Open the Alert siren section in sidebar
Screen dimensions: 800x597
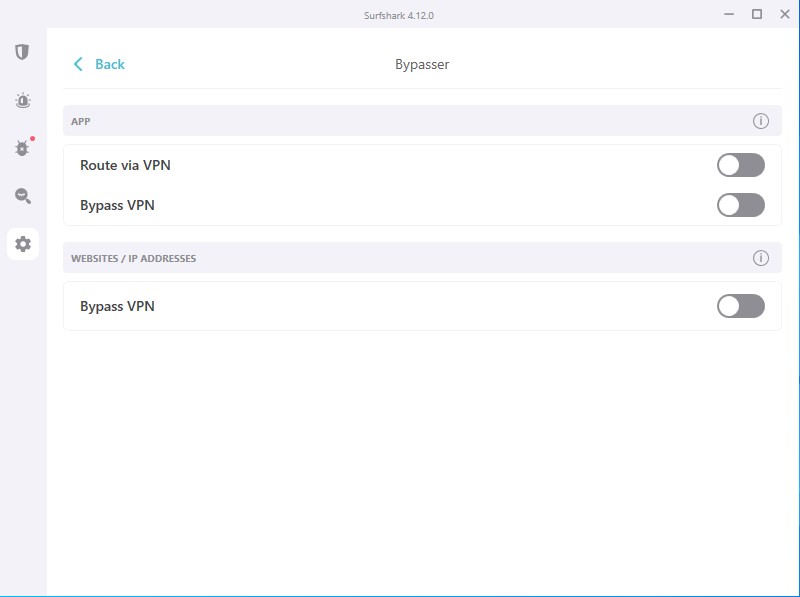coord(22,101)
